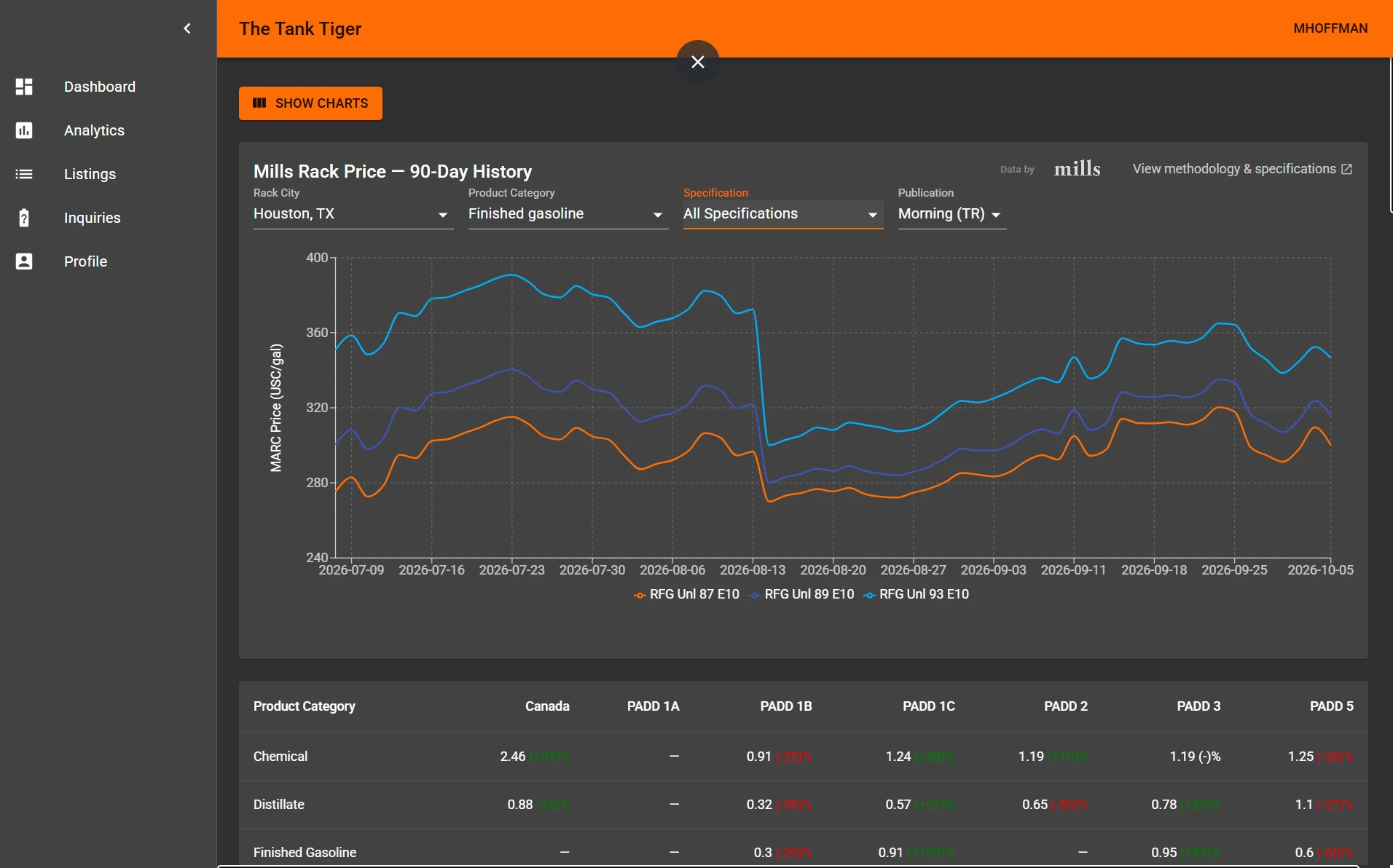Click the mills data provider logo

pyautogui.click(x=1077, y=169)
